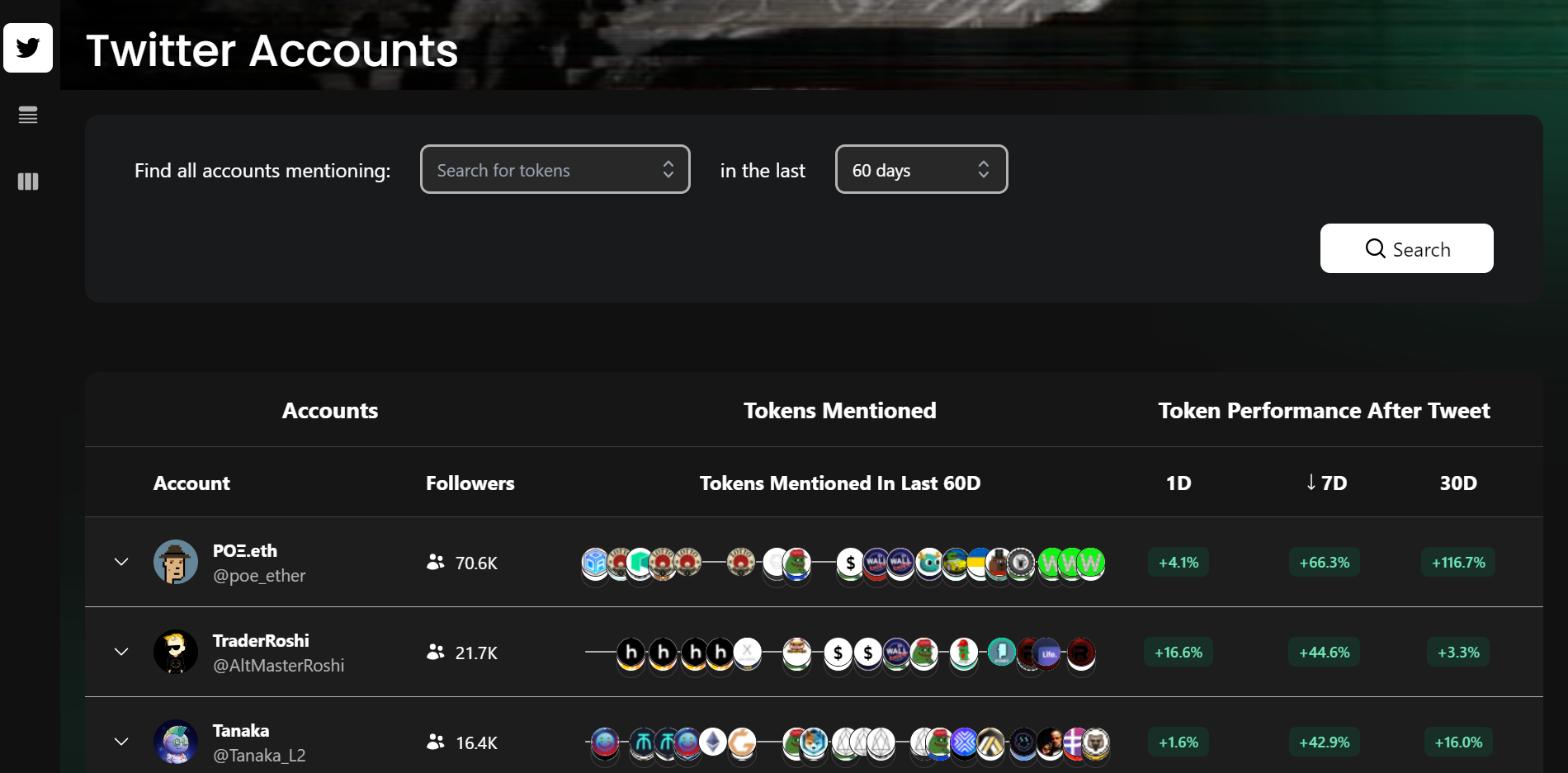1568x773 pixels.
Task: Click the Ethereum token icon in Tanaka row
Action: pyautogui.click(x=713, y=742)
